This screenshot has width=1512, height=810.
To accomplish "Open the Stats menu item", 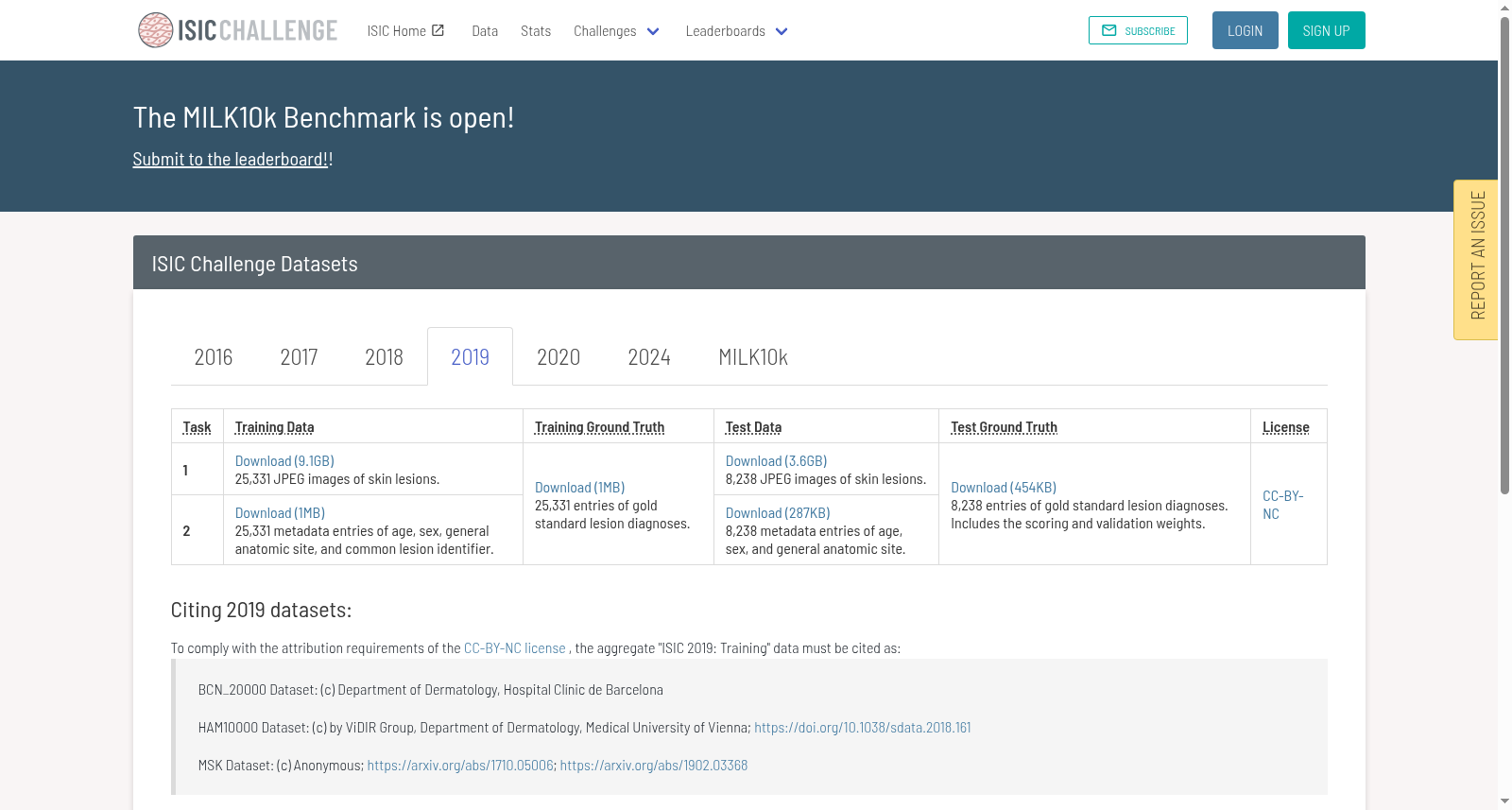I will point(536,30).
